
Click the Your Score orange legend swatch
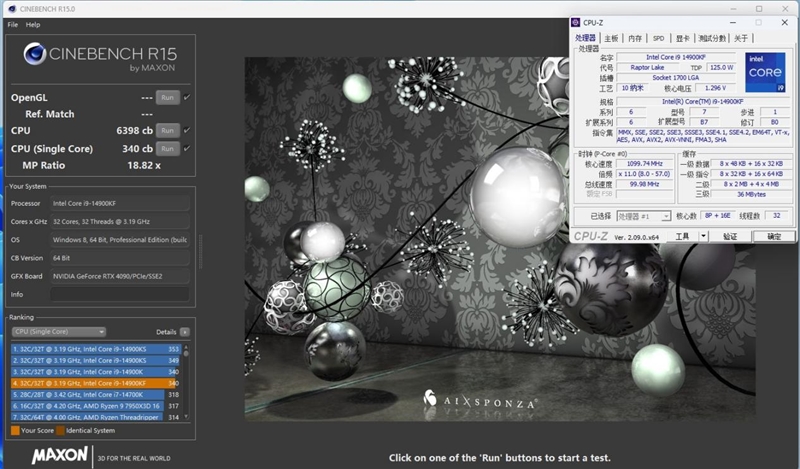coord(15,430)
